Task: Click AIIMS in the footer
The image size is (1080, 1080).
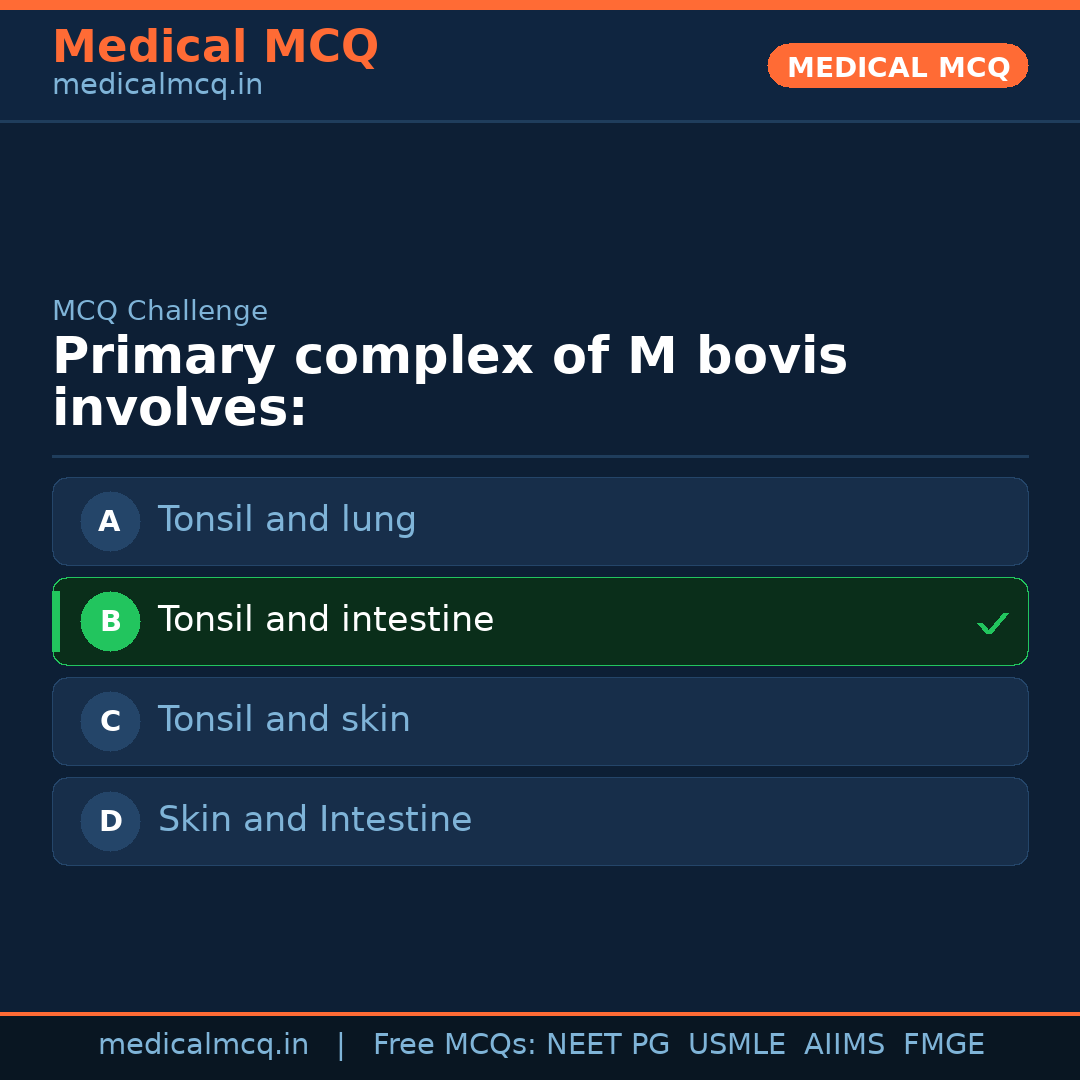Action: 844,1045
